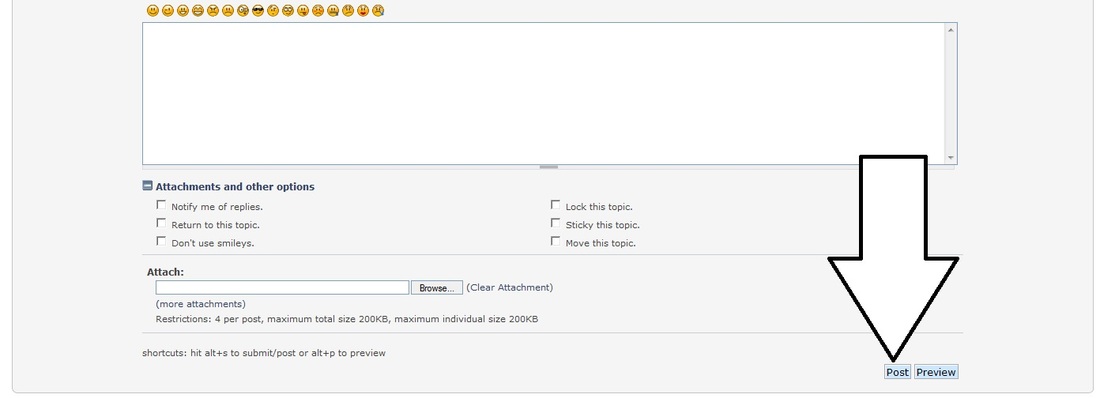Insert the embarrassed red-faced smiley

click(x=318, y=11)
